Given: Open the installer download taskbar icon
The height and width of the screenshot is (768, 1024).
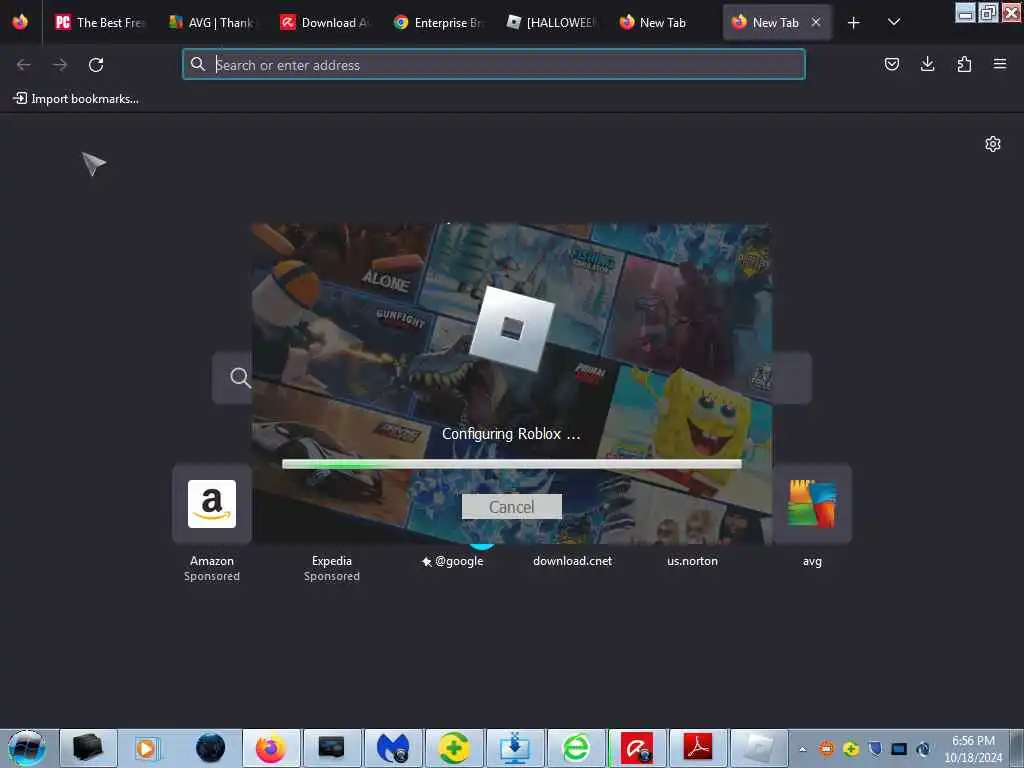Looking at the screenshot, I should [515, 748].
